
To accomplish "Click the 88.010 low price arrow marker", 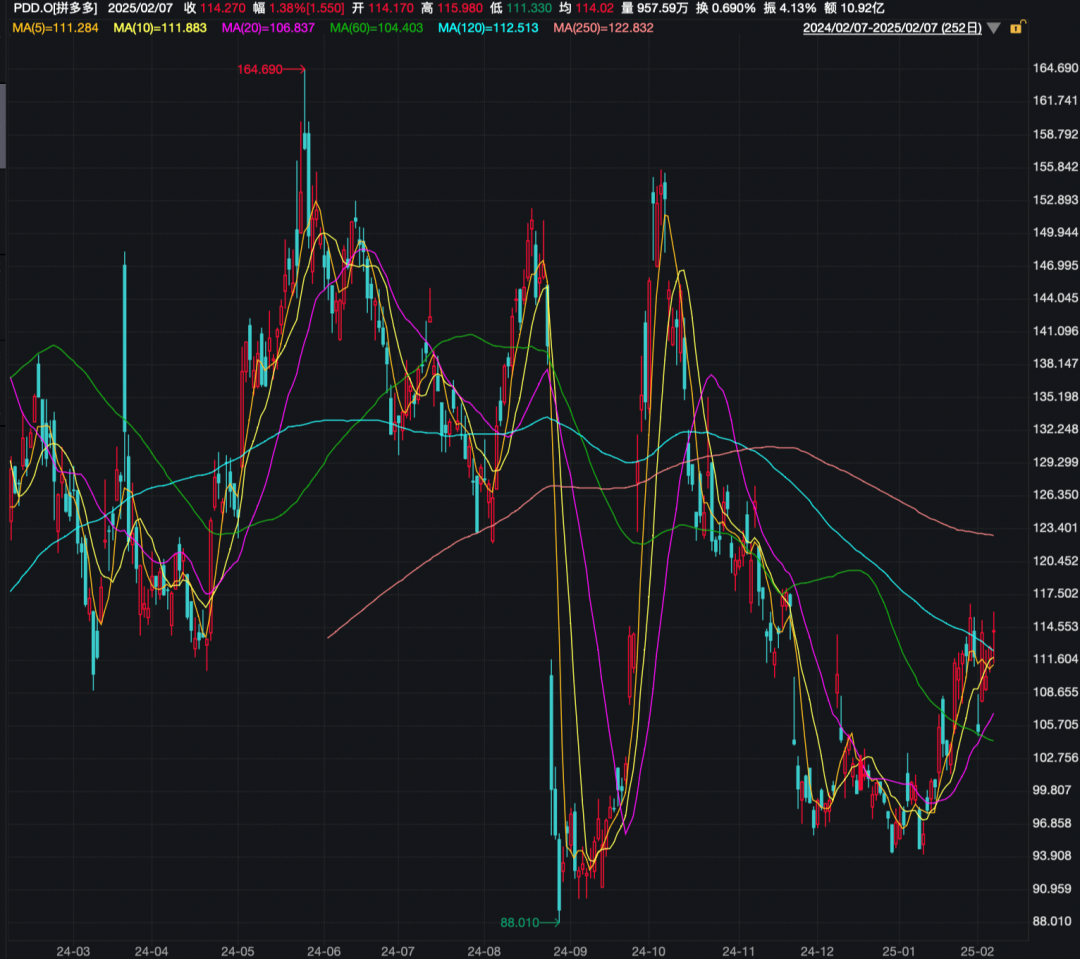I will (530, 922).
